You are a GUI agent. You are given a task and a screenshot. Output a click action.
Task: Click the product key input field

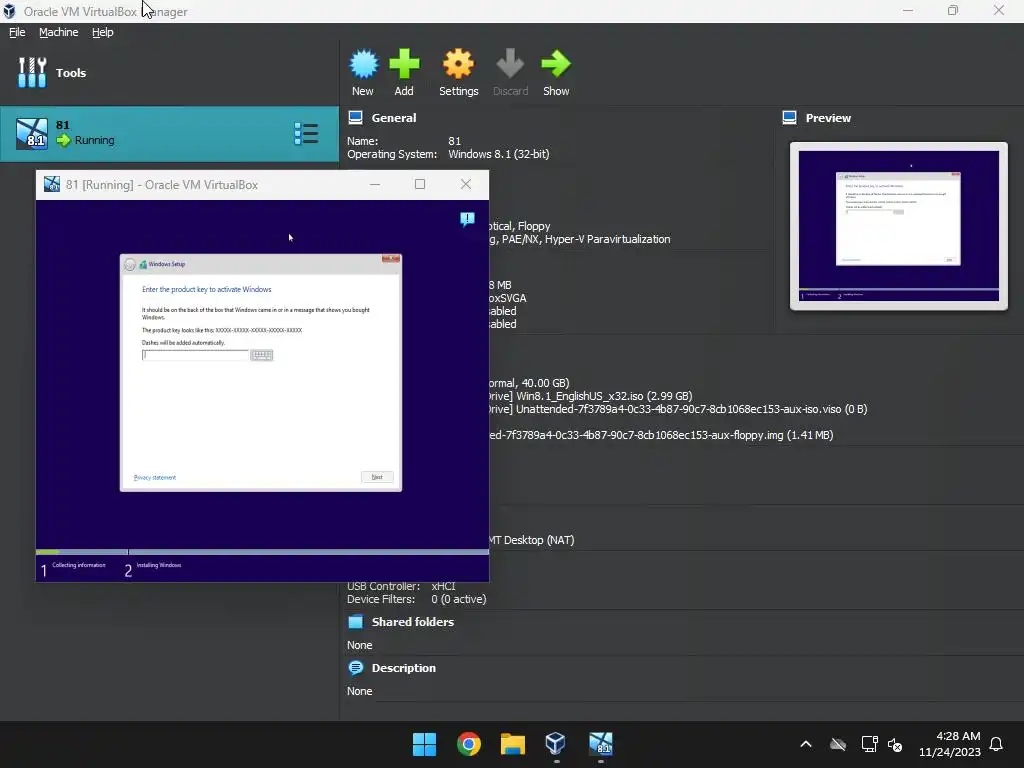pos(195,355)
